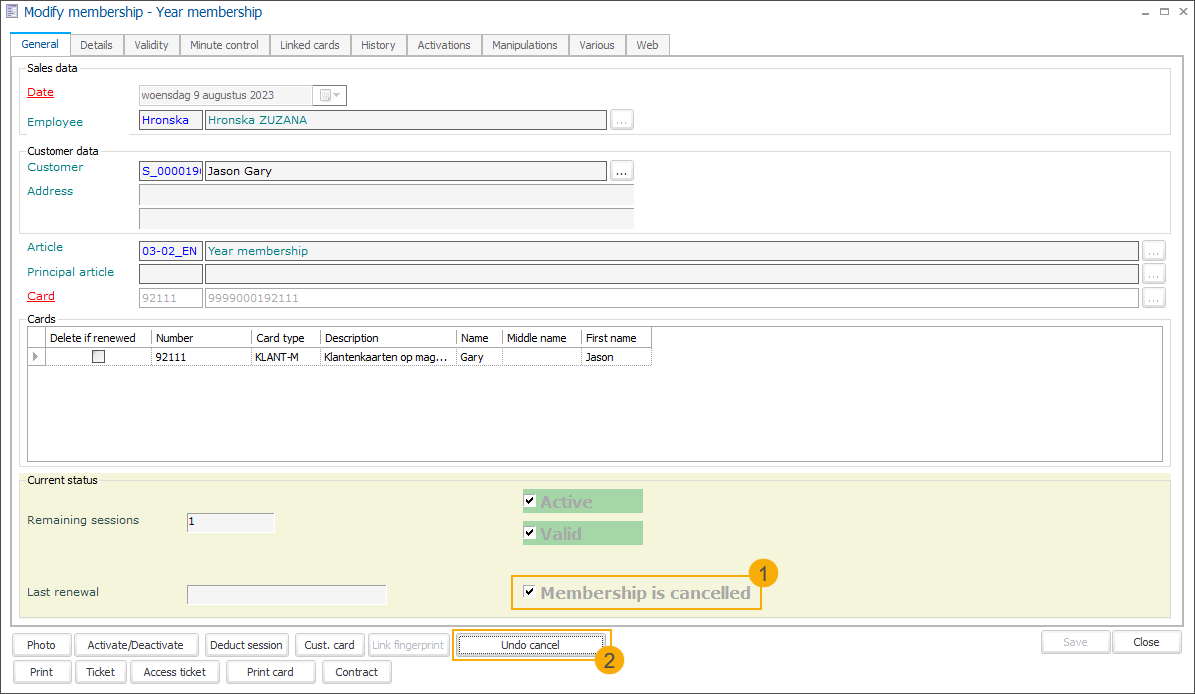Click the Principal article ellipsis button
The width and height of the screenshot is (1195, 694).
tap(1154, 274)
